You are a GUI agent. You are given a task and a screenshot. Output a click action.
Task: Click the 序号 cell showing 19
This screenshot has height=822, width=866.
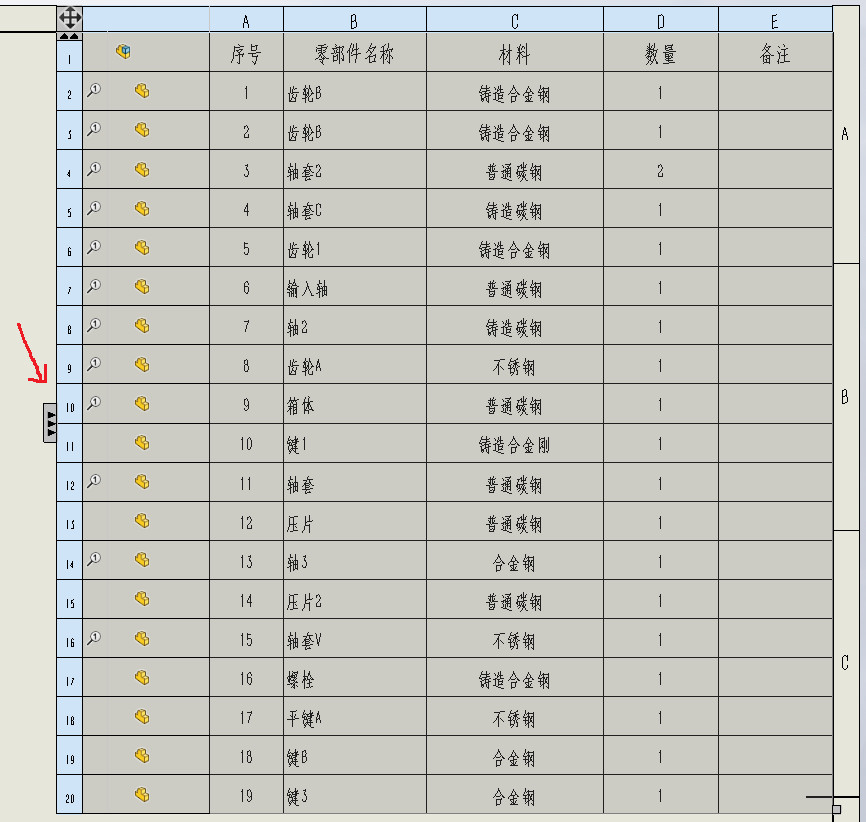pyautogui.click(x=246, y=794)
